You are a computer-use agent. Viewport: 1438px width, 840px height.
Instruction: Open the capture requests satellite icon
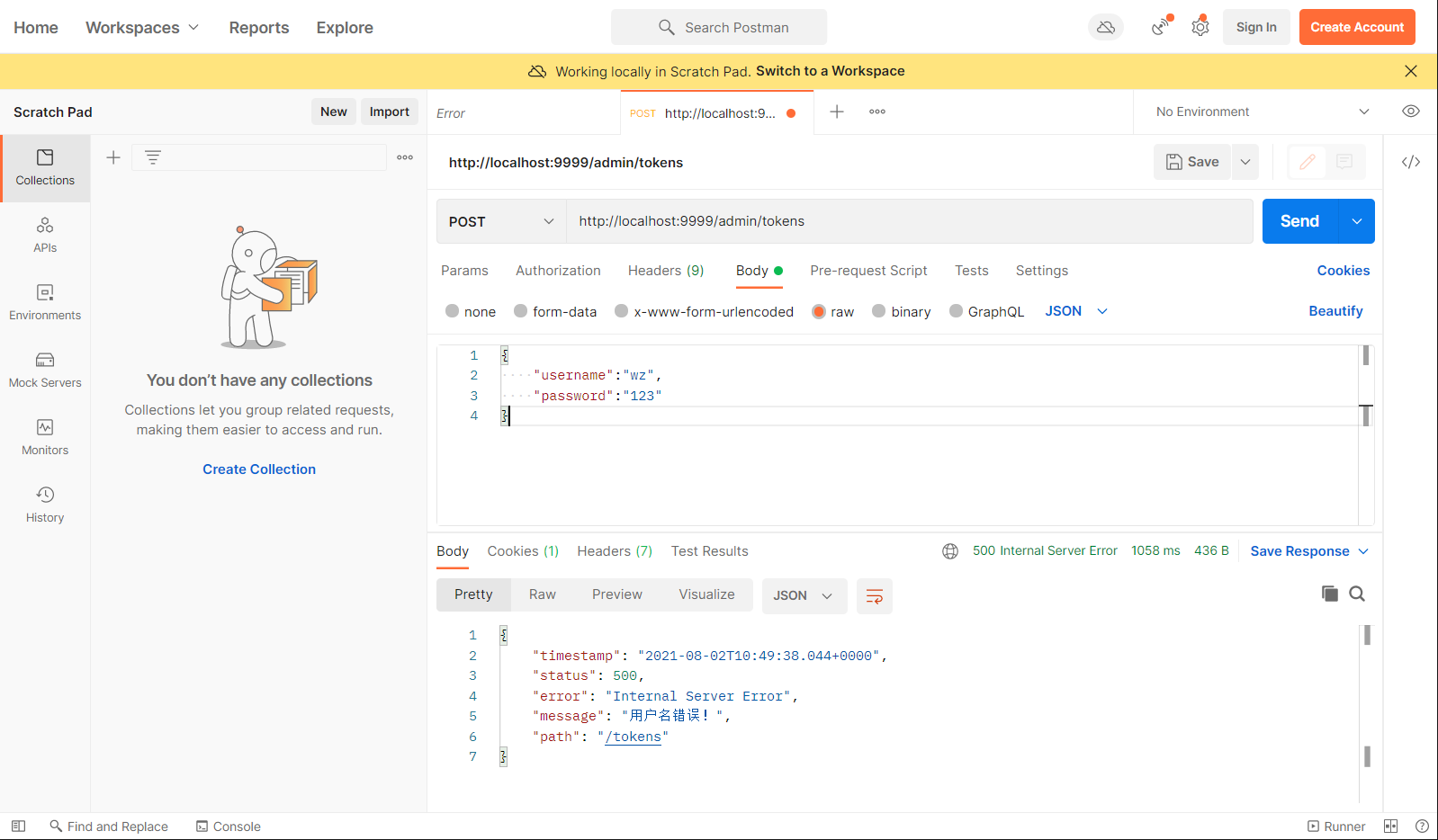pyautogui.click(x=1162, y=27)
